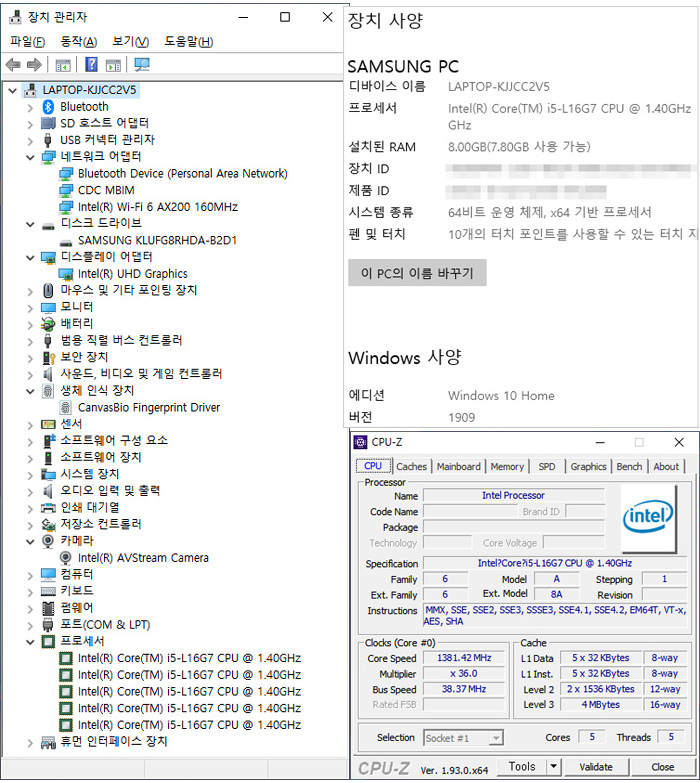Click the Core Speed value 1381.42 MHz

pos(464,658)
